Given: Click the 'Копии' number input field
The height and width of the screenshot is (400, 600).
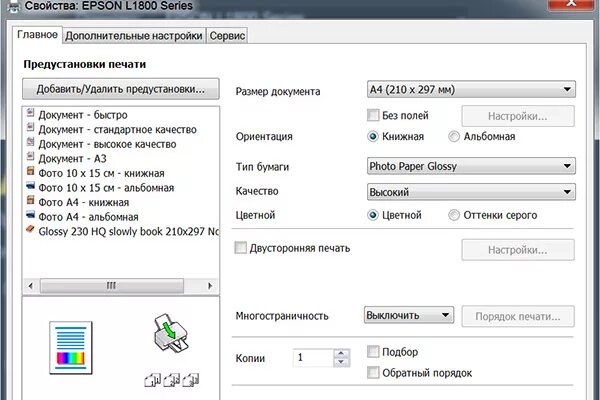Looking at the screenshot, I should pyautogui.click(x=313, y=358).
